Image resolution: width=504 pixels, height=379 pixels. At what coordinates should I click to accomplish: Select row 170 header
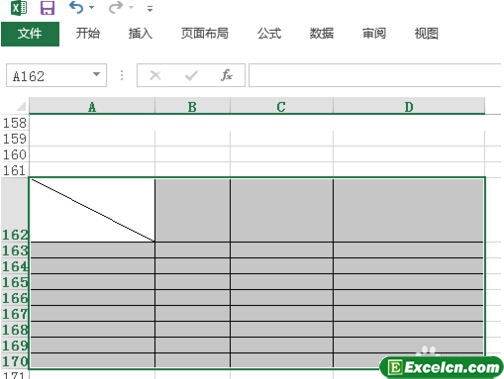tap(15, 361)
